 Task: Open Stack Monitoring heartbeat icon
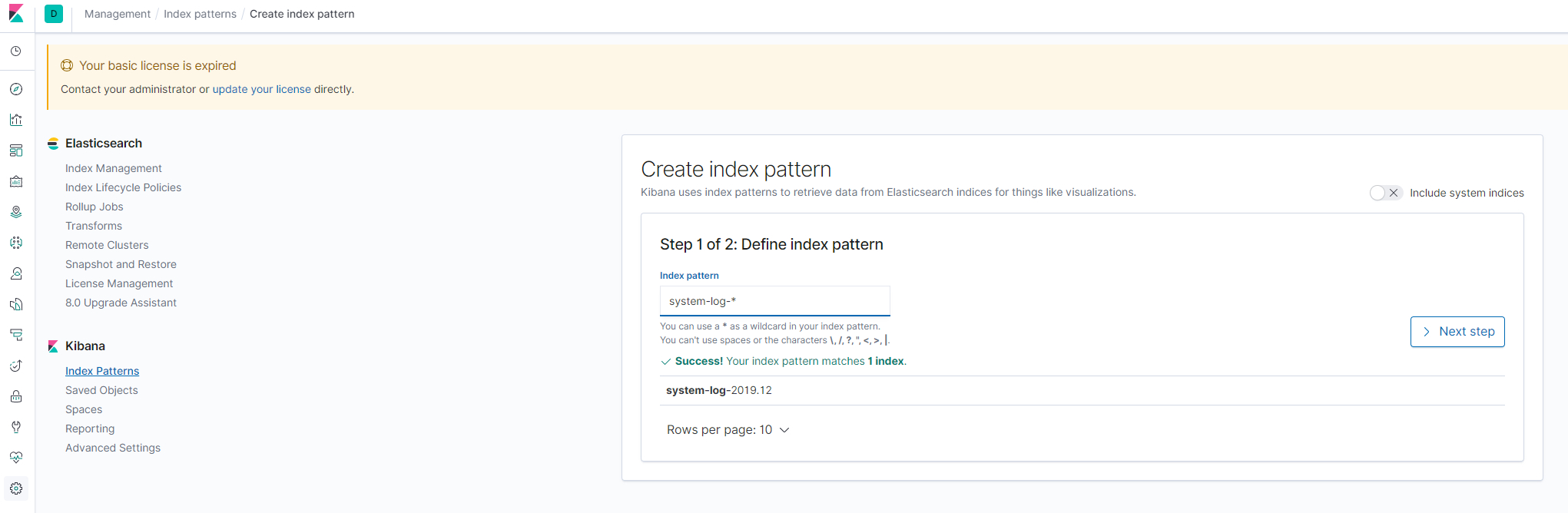(16, 458)
